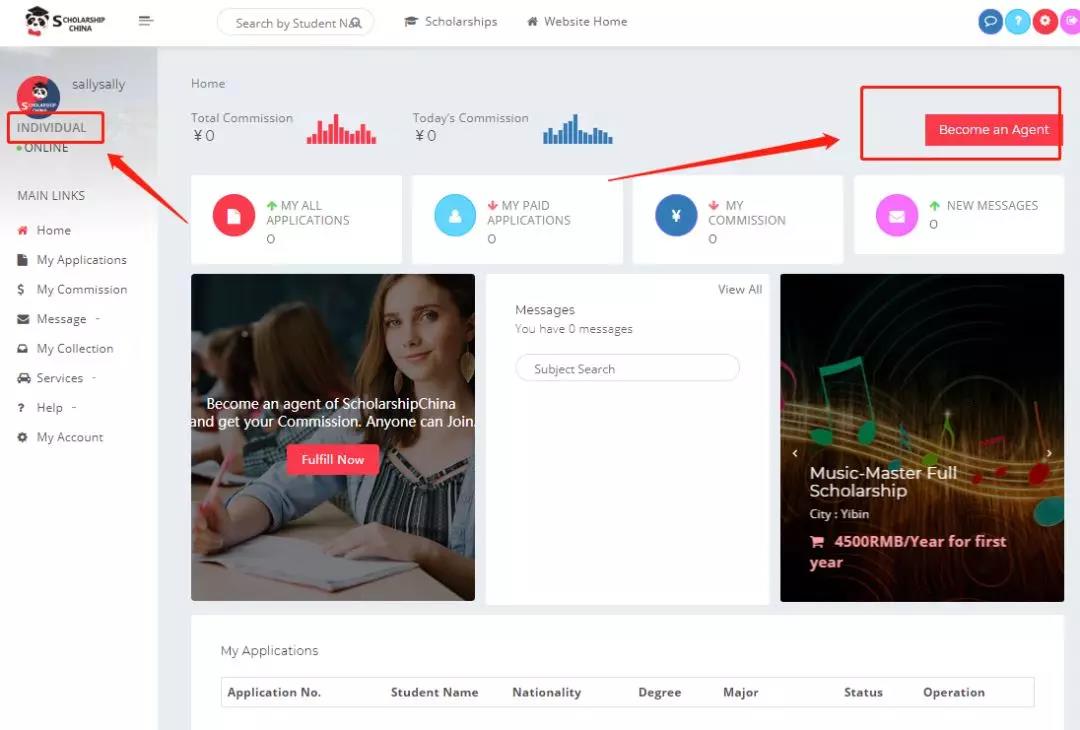Click the Become an Agent button
1080x730 pixels.
(x=993, y=129)
